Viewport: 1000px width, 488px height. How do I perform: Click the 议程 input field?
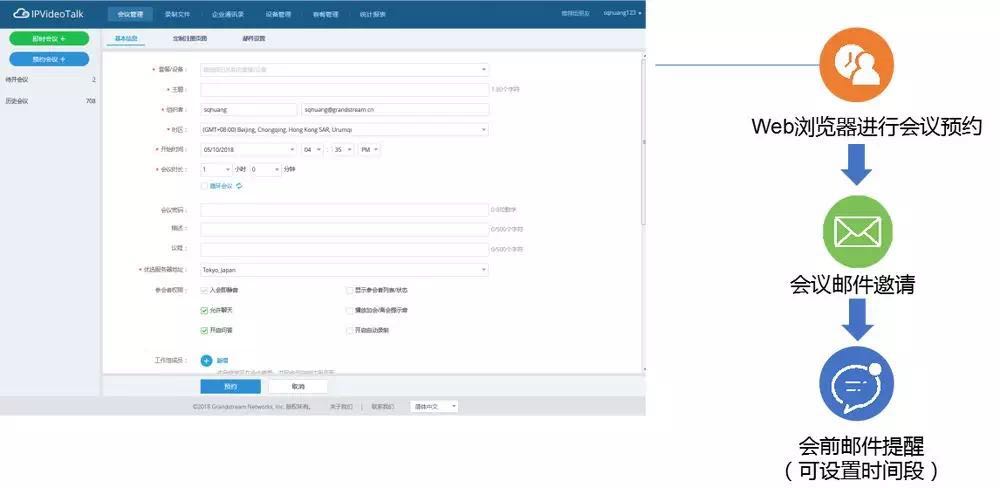pos(344,249)
